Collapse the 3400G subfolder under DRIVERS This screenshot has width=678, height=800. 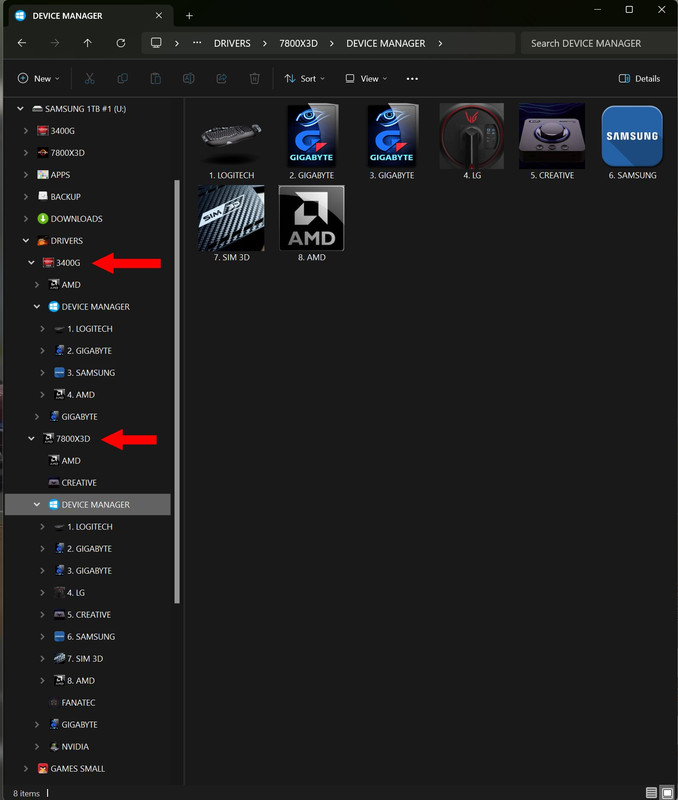point(32,262)
